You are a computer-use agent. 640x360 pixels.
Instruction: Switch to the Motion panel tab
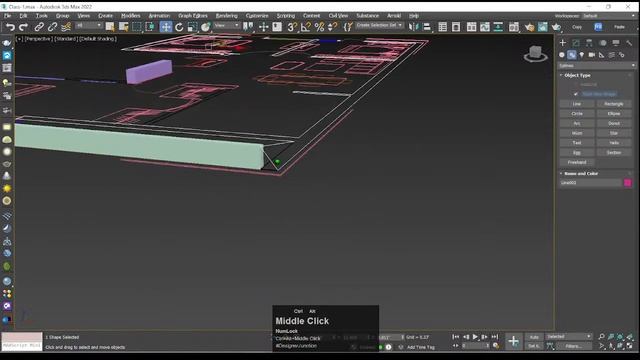point(602,43)
